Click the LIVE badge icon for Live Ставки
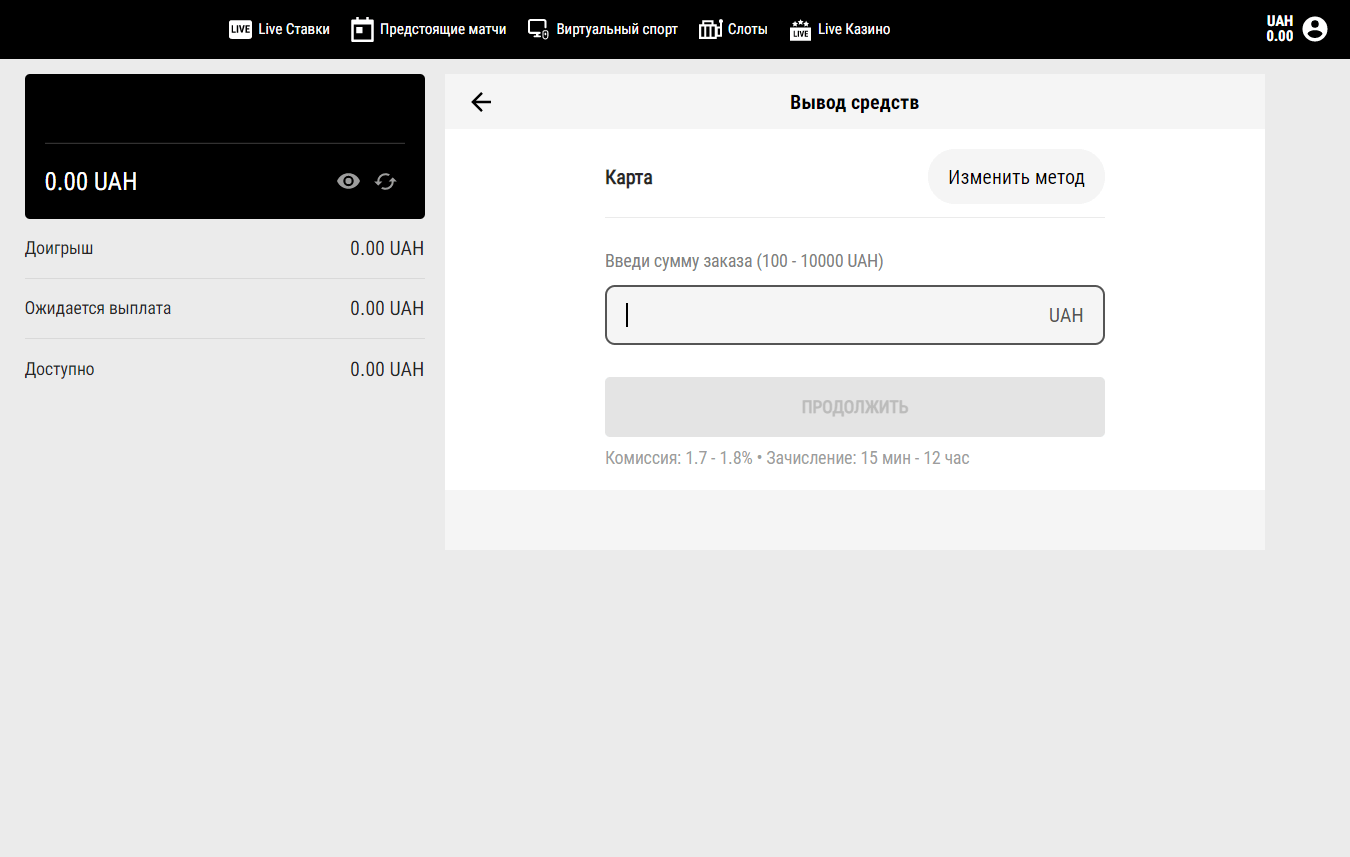1350x857 pixels. pyautogui.click(x=240, y=30)
